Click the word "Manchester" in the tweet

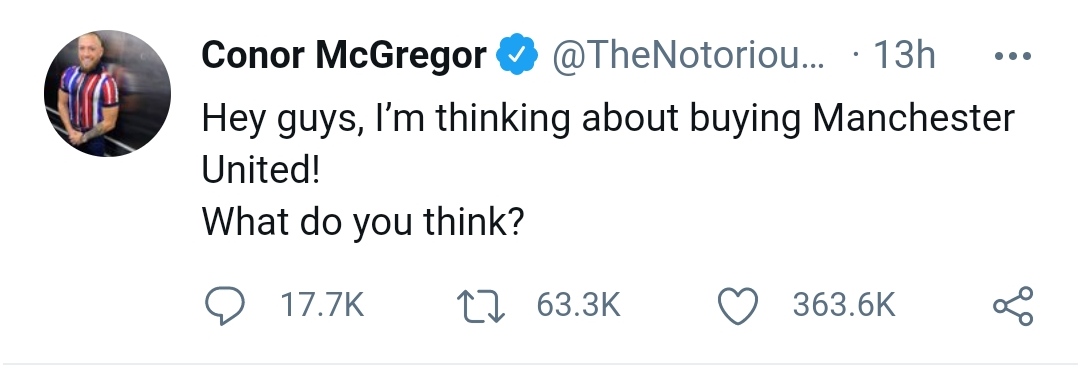[x=913, y=118]
